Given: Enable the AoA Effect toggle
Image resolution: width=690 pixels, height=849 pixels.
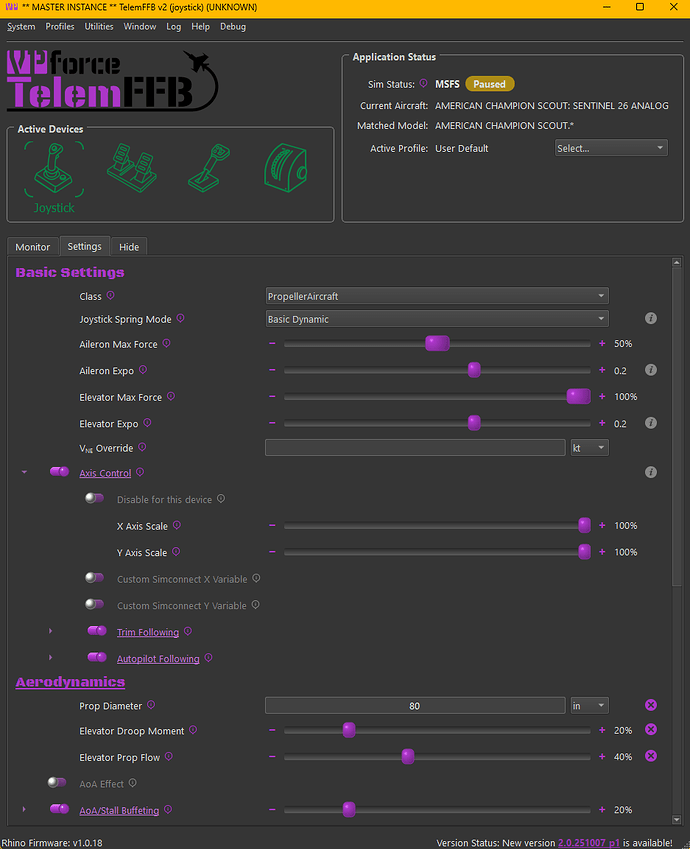Looking at the screenshot, I should point(57,783).
